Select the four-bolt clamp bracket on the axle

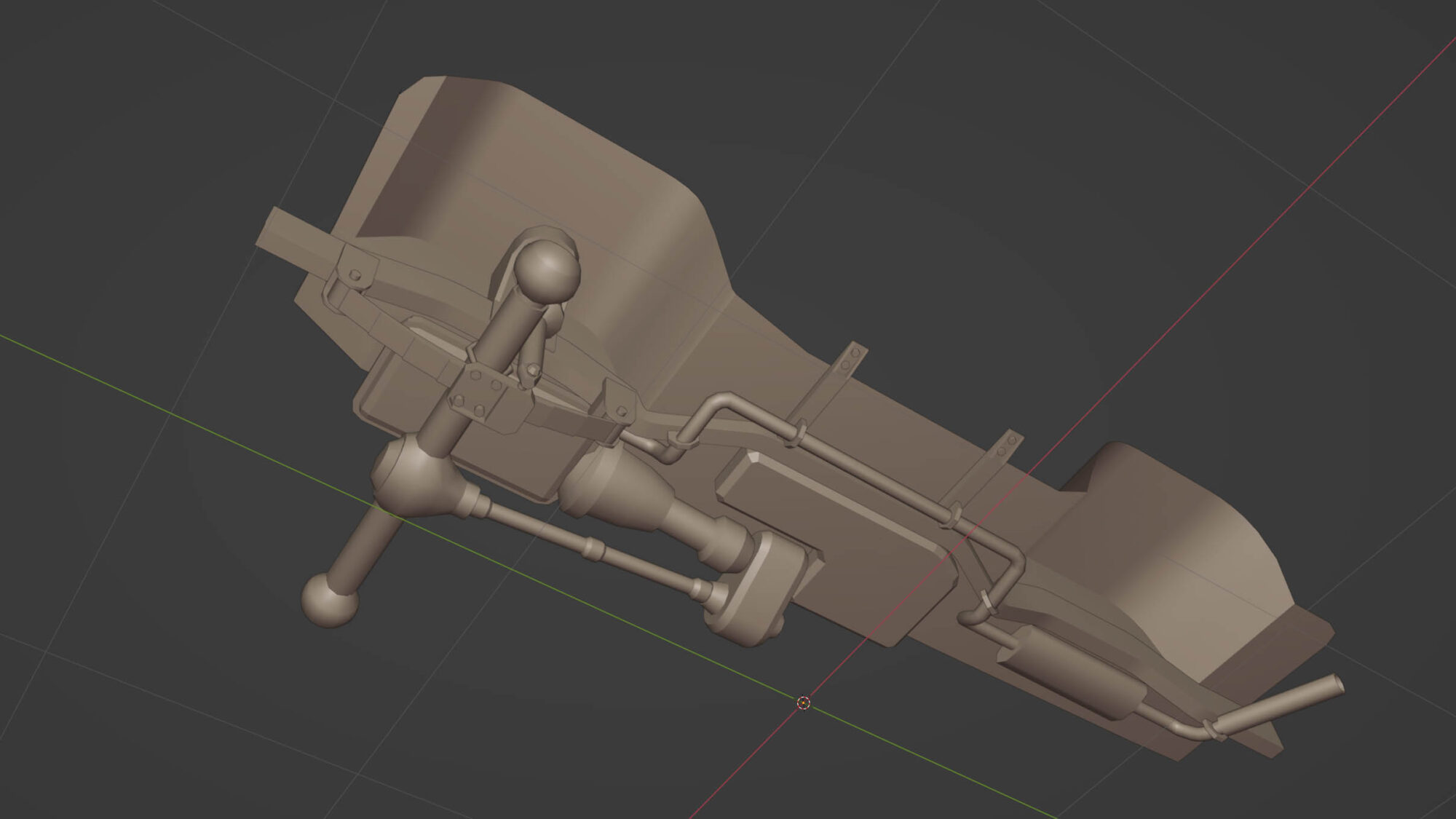pos(479,392)
